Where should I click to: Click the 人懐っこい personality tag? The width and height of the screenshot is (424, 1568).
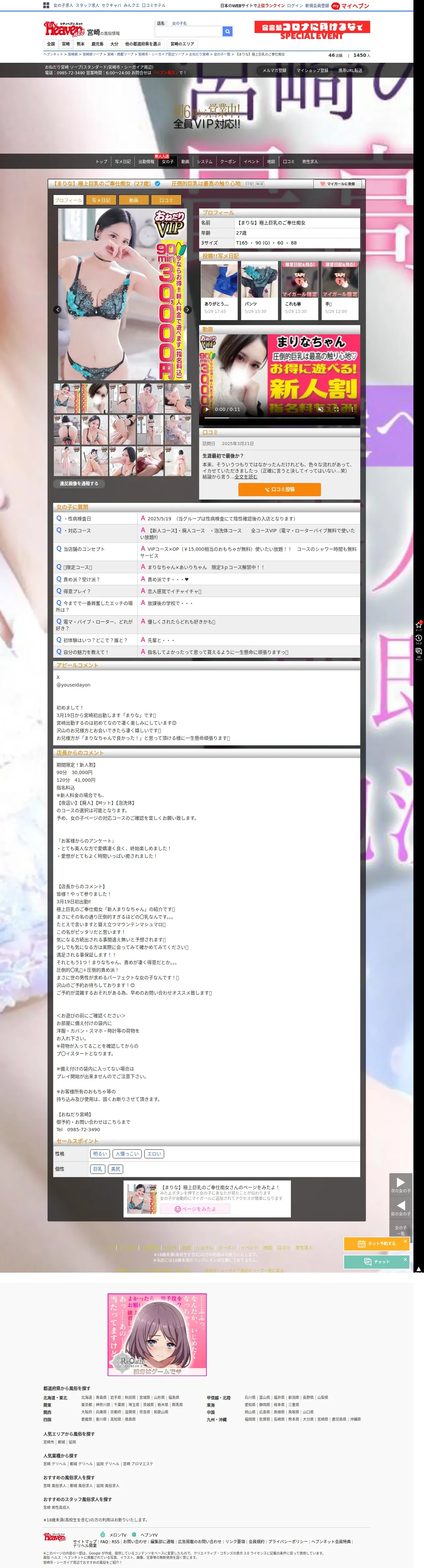pyautogui.click(x=127, y=1153)
